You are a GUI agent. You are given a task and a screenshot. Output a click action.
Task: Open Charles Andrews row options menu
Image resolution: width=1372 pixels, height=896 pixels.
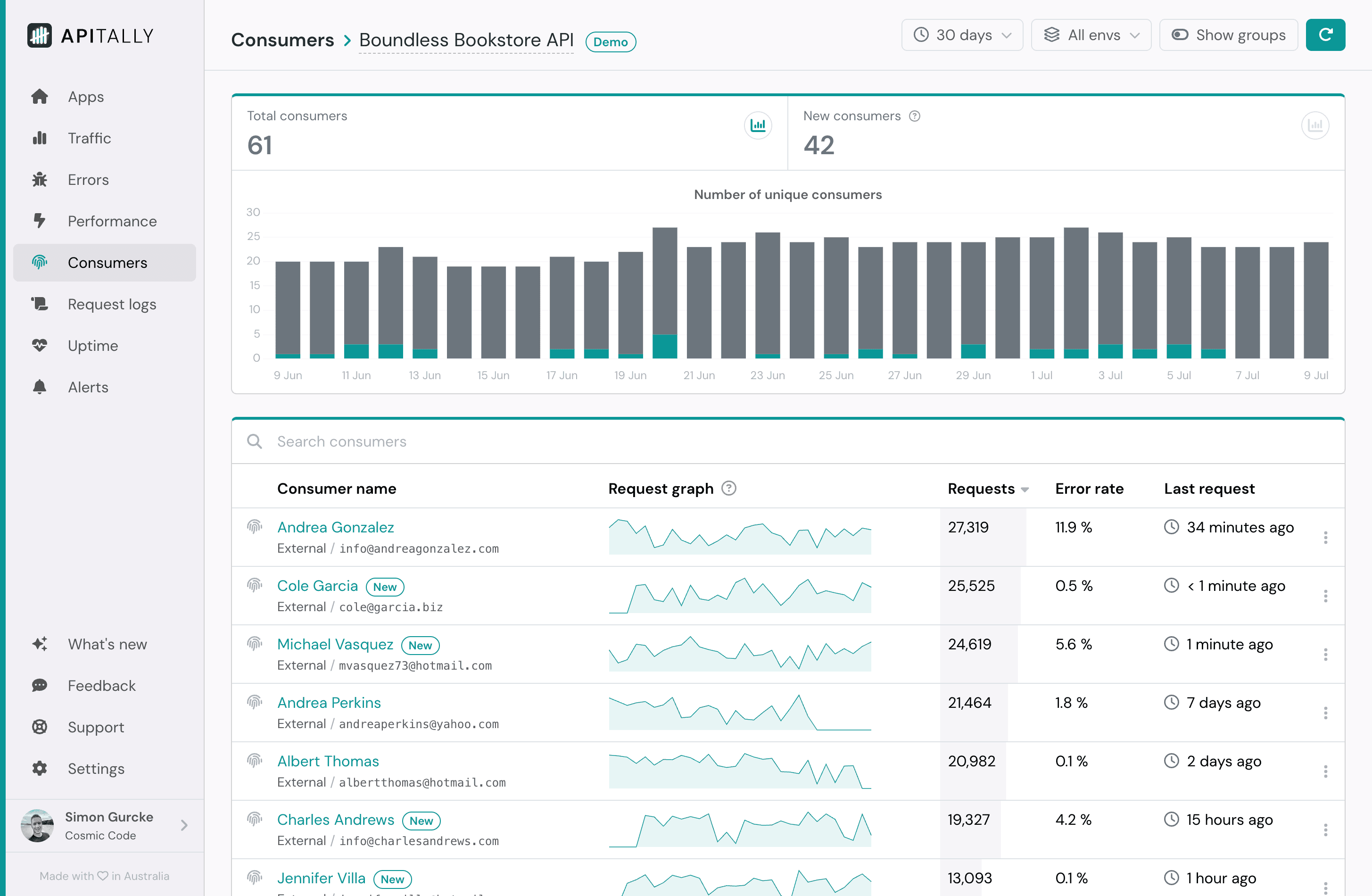[1325, 830]
